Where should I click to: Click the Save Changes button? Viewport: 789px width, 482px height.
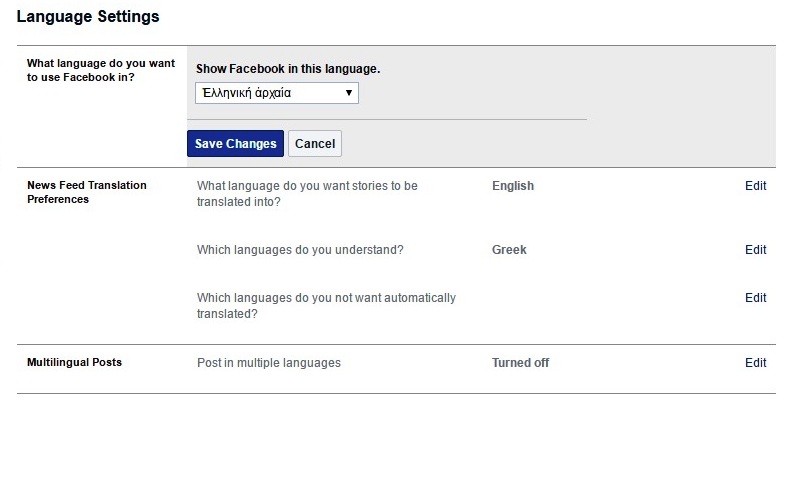coord(235,143)
